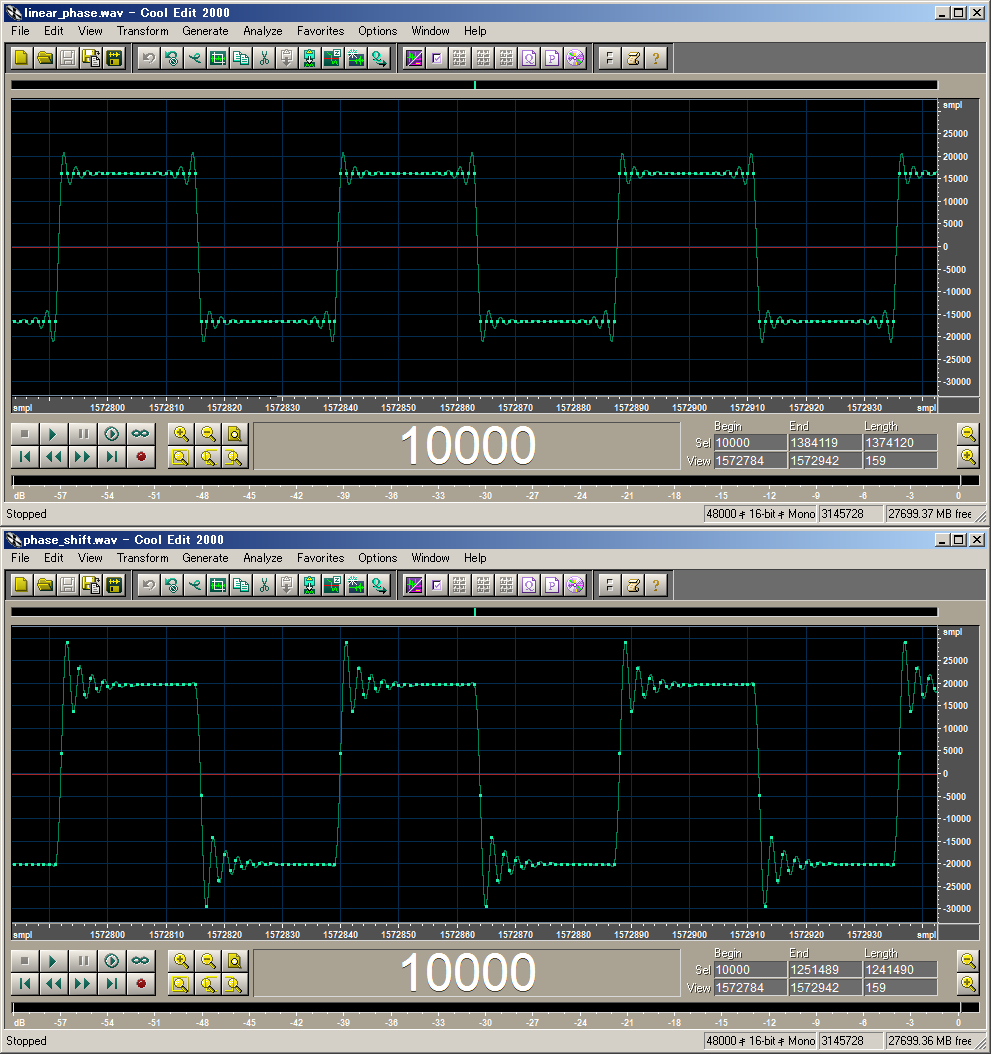
Task: Click vertical zoom in magnifier in linear_phase.wav window
Action: (x=968, y=456)
